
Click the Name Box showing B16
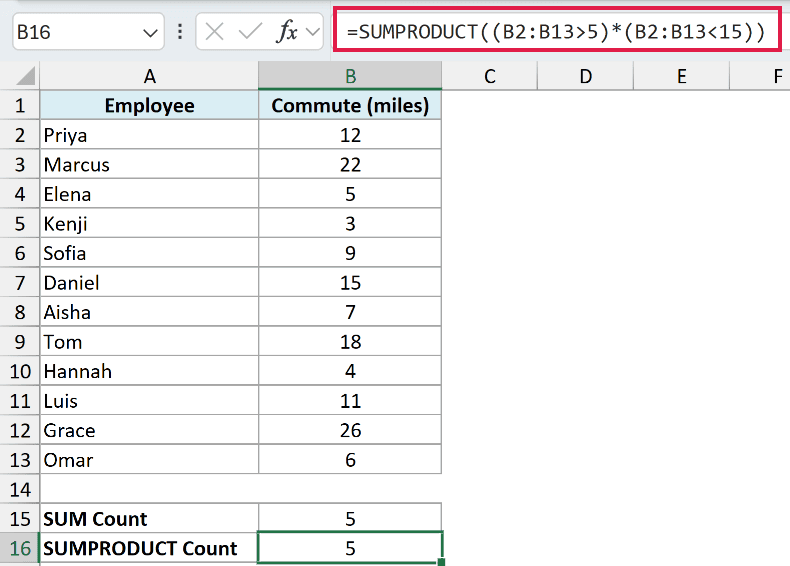[88, 32]
